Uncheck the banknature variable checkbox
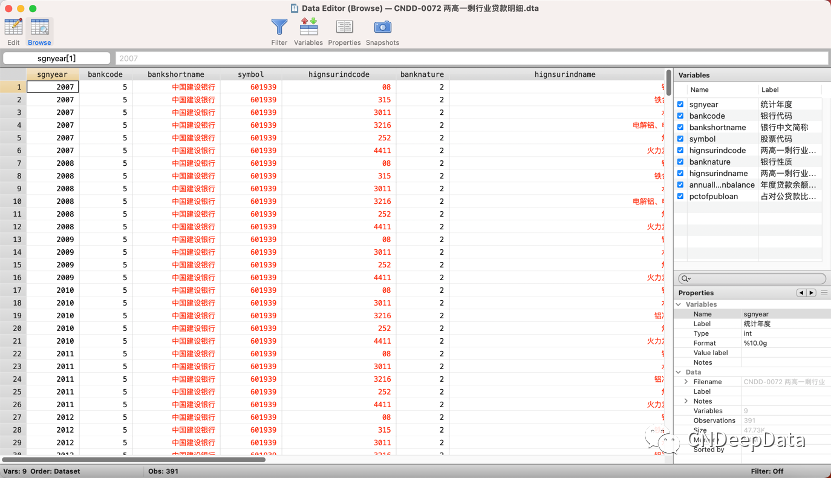Viewport: 832px width, 478px height. 680,162
